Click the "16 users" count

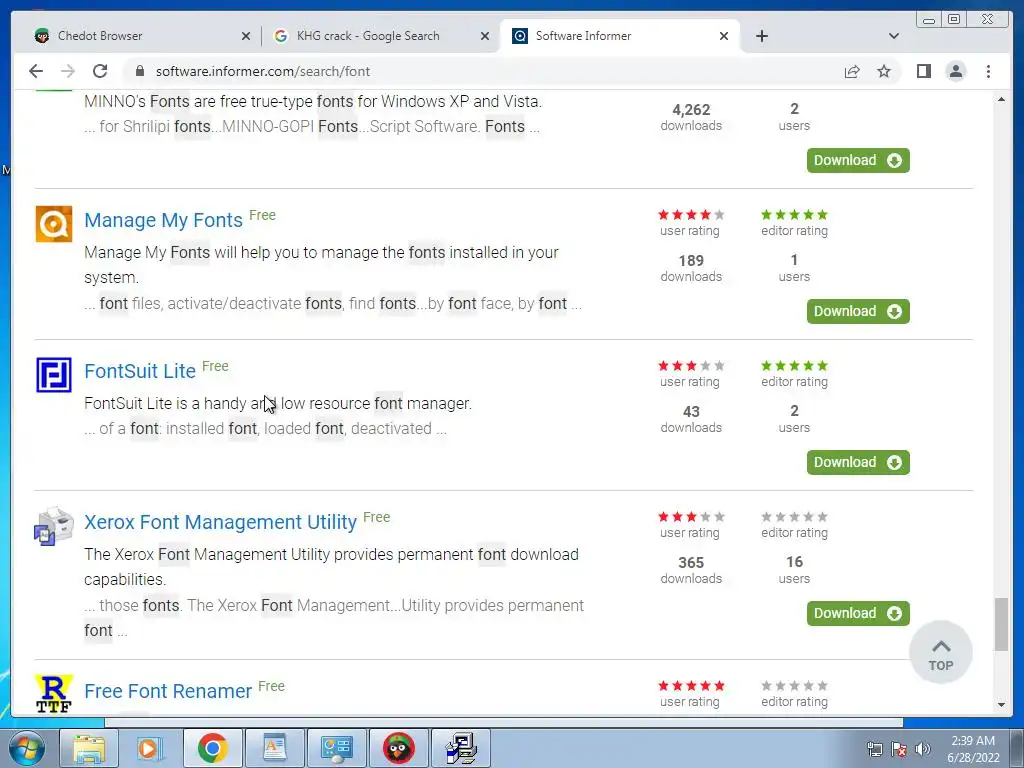794,569
